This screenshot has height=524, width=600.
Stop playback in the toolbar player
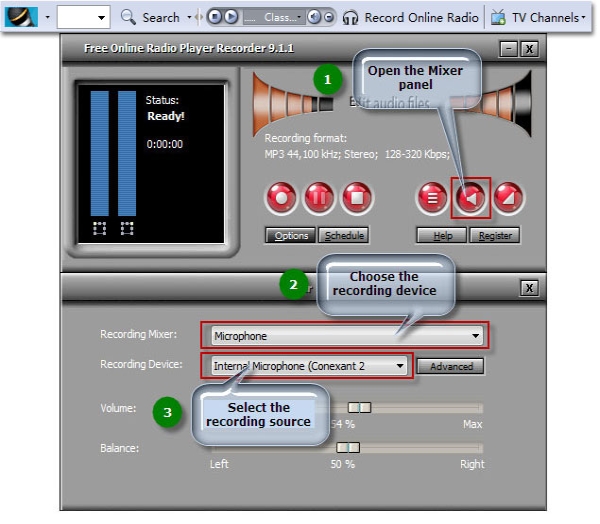216,17
